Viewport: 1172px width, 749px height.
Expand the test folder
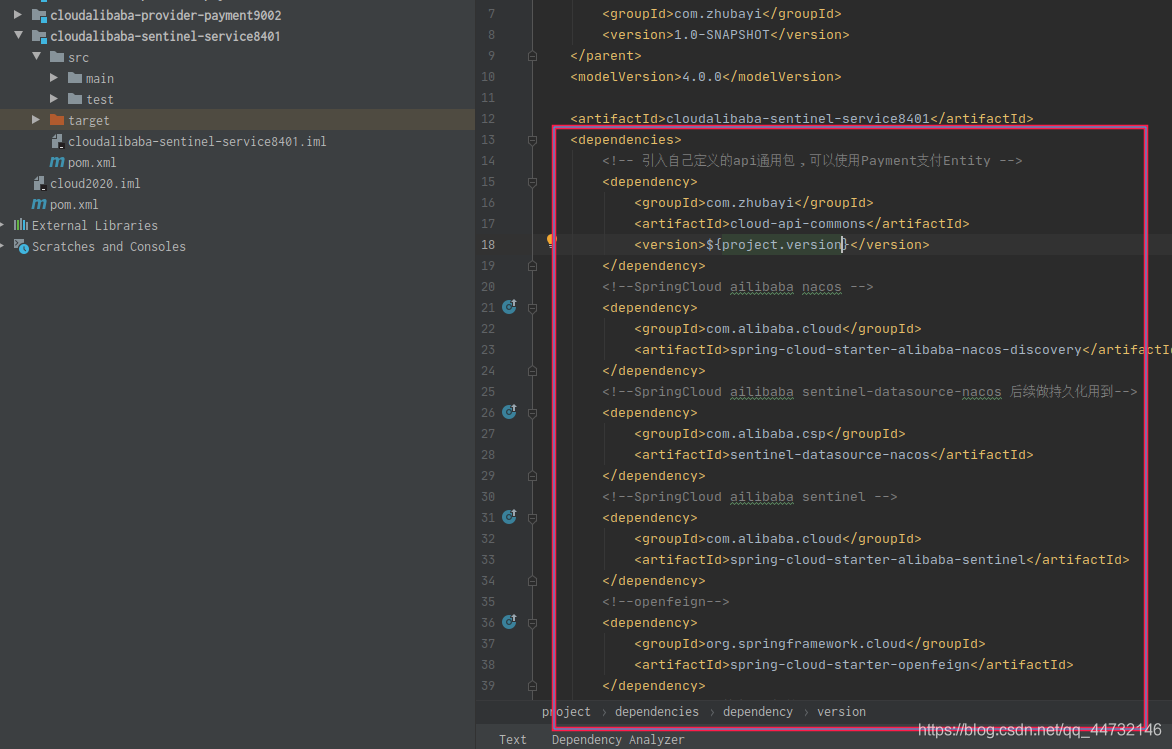[54, 98]
